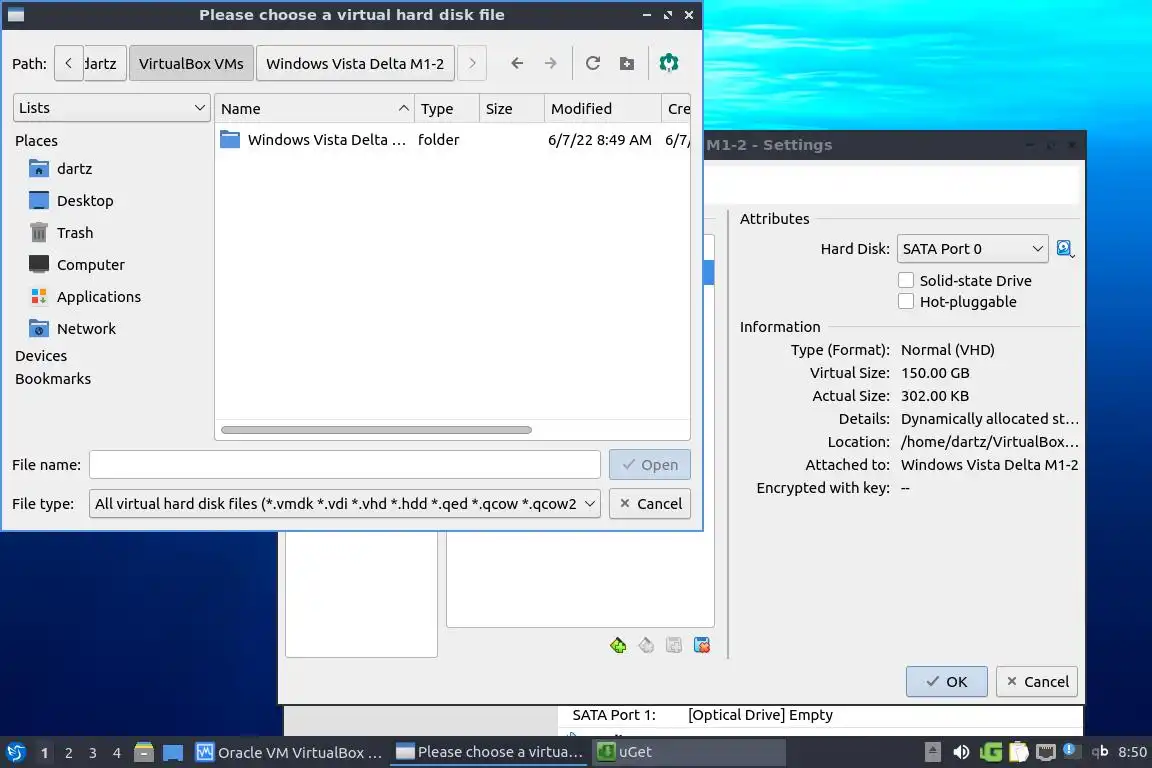The image size is (1152, 768).
Task: Confirm Settings with the OK button
Action: coord(946,682)
